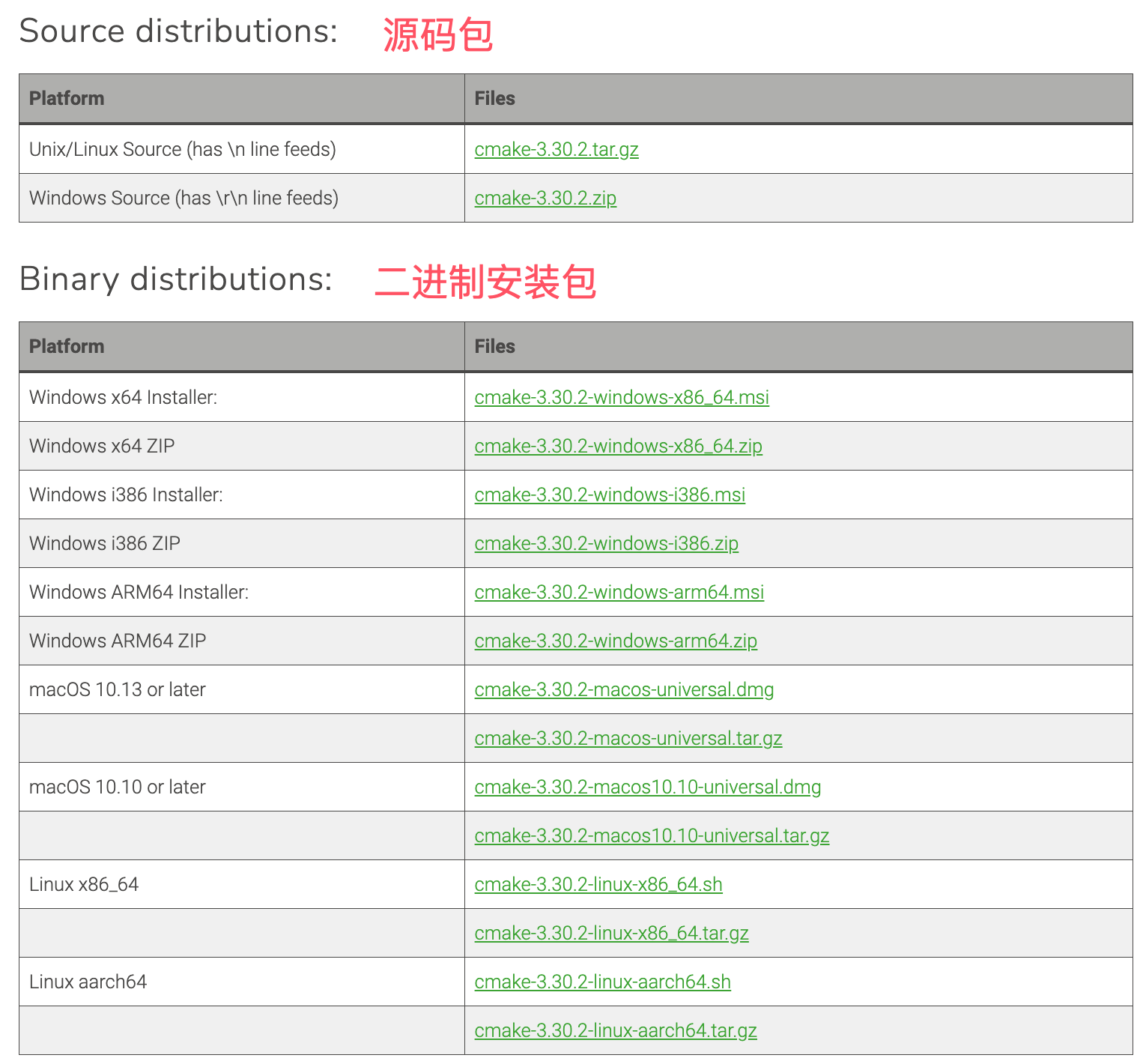Screen dimensions: 1146x1064
Task: Download the macOS universal DMG
Action: (x=623, y=689)
